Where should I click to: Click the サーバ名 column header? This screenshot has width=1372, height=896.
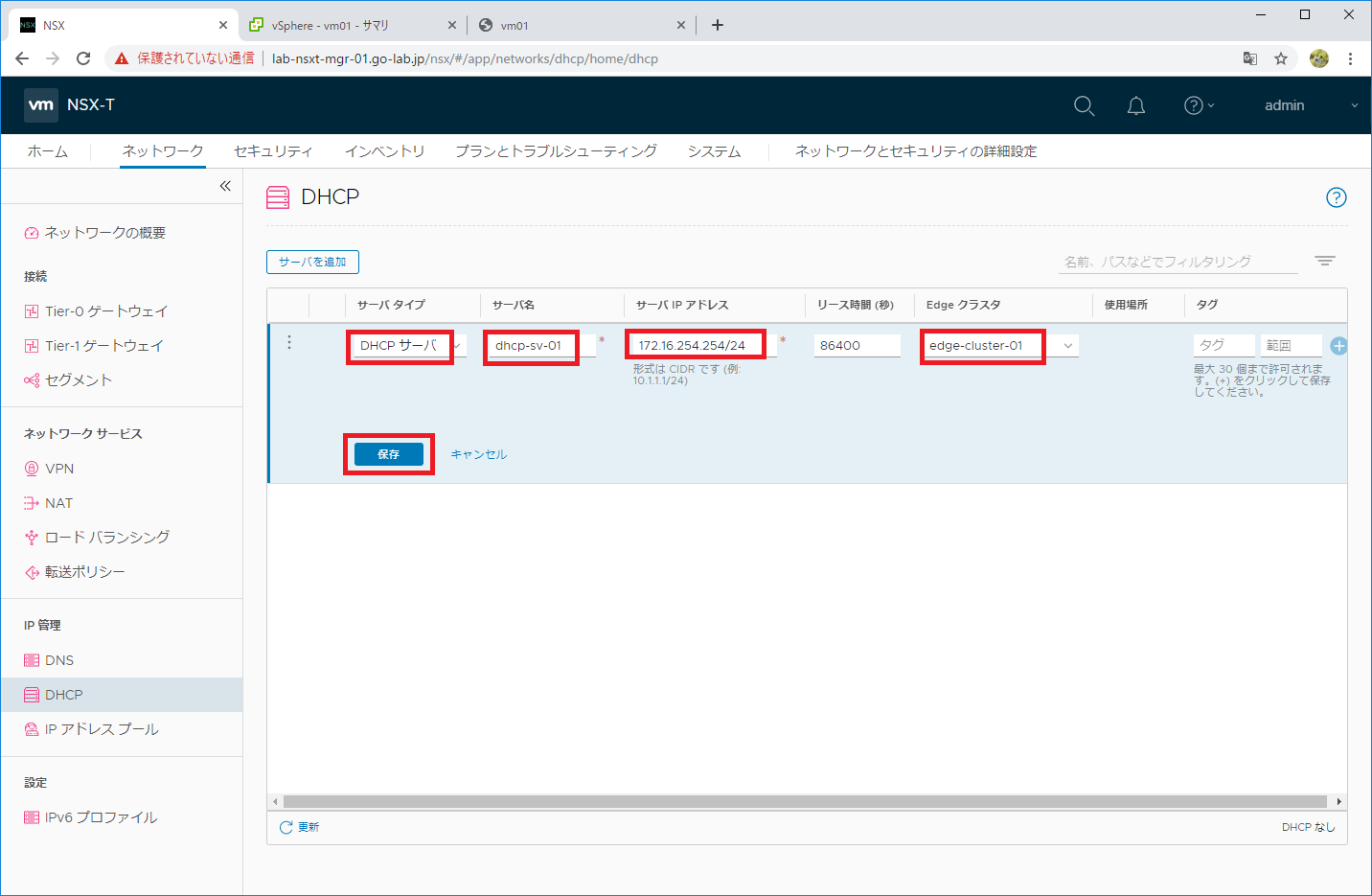coord(514,305)
